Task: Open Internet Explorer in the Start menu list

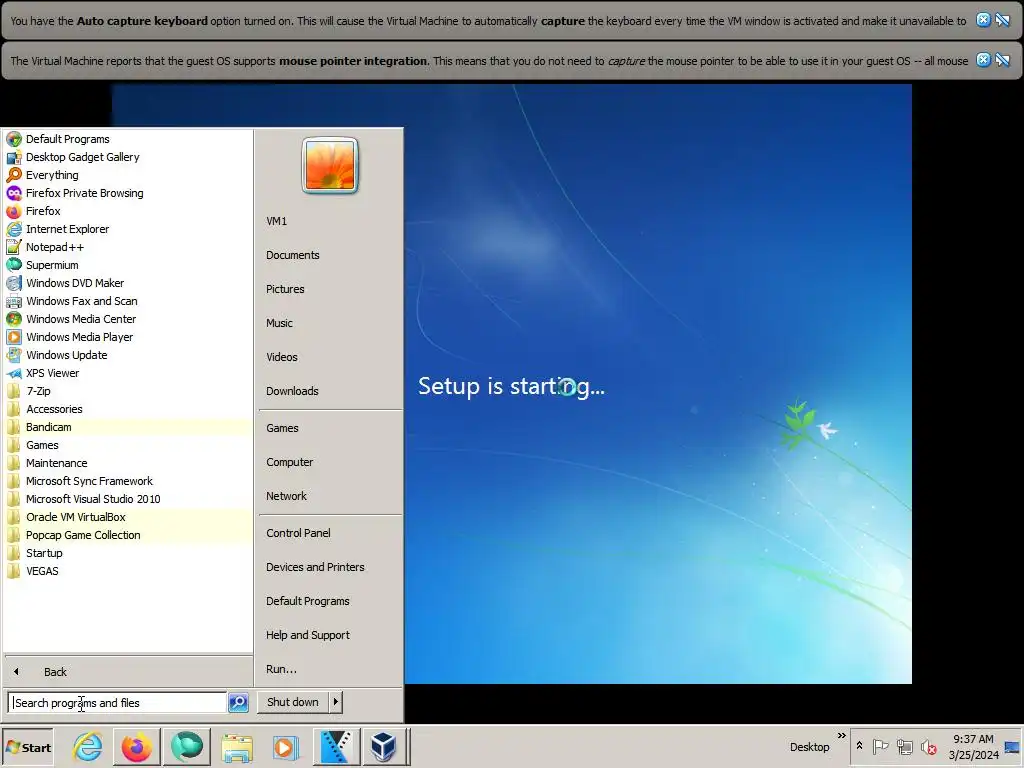Action: (127, 229)
